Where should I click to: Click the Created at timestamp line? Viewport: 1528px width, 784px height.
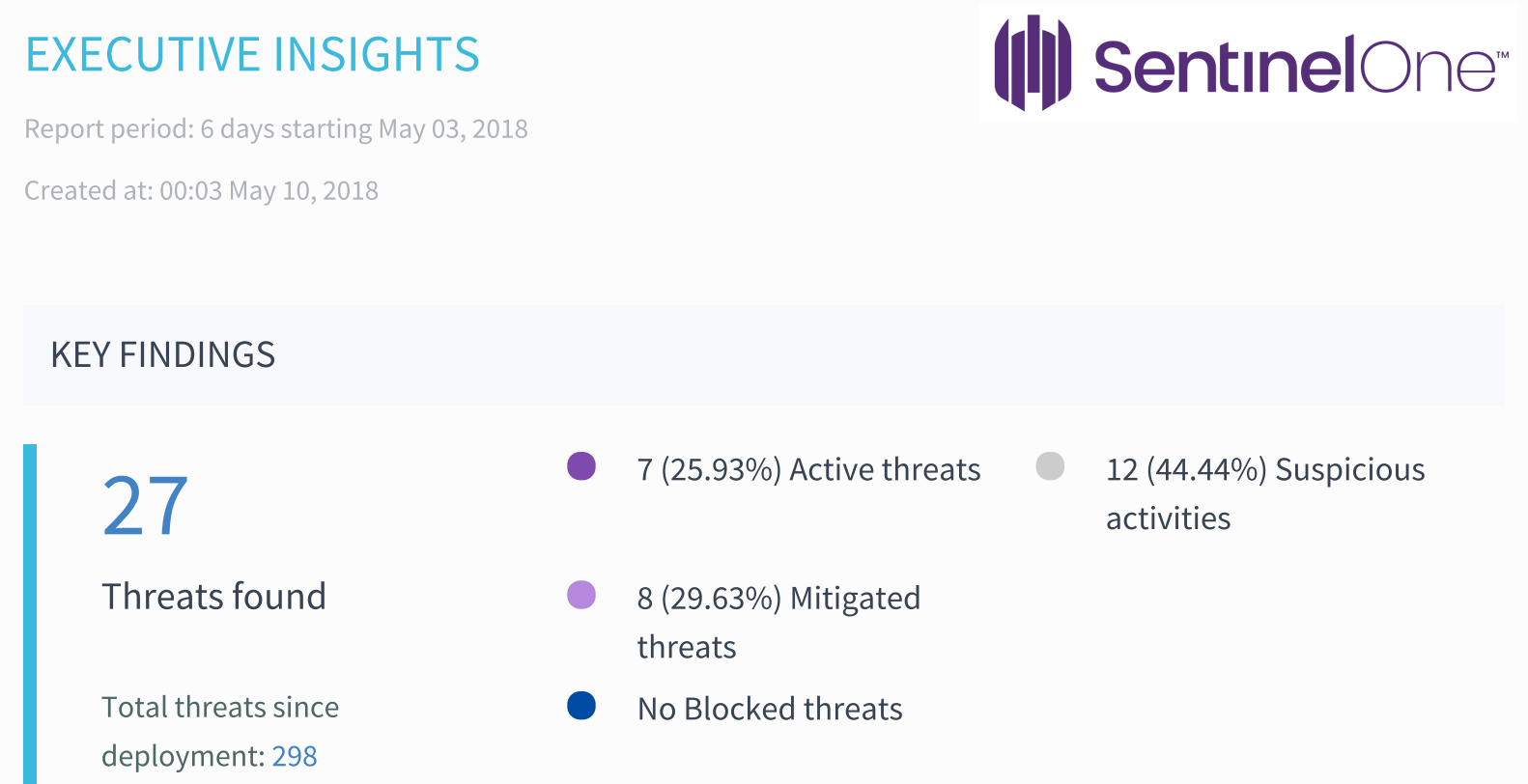tap(201, 191)
